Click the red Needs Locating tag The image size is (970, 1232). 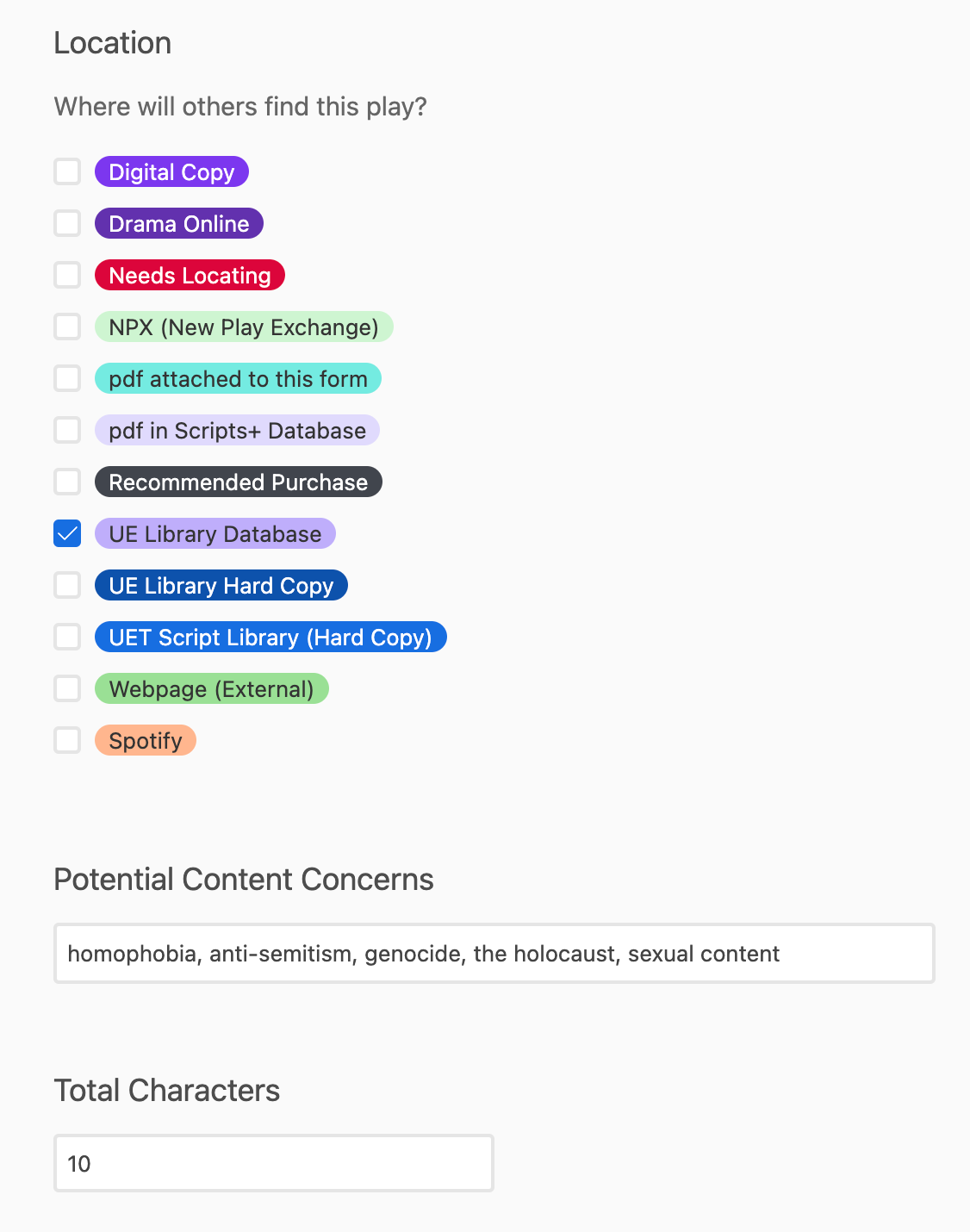(190, 275)
